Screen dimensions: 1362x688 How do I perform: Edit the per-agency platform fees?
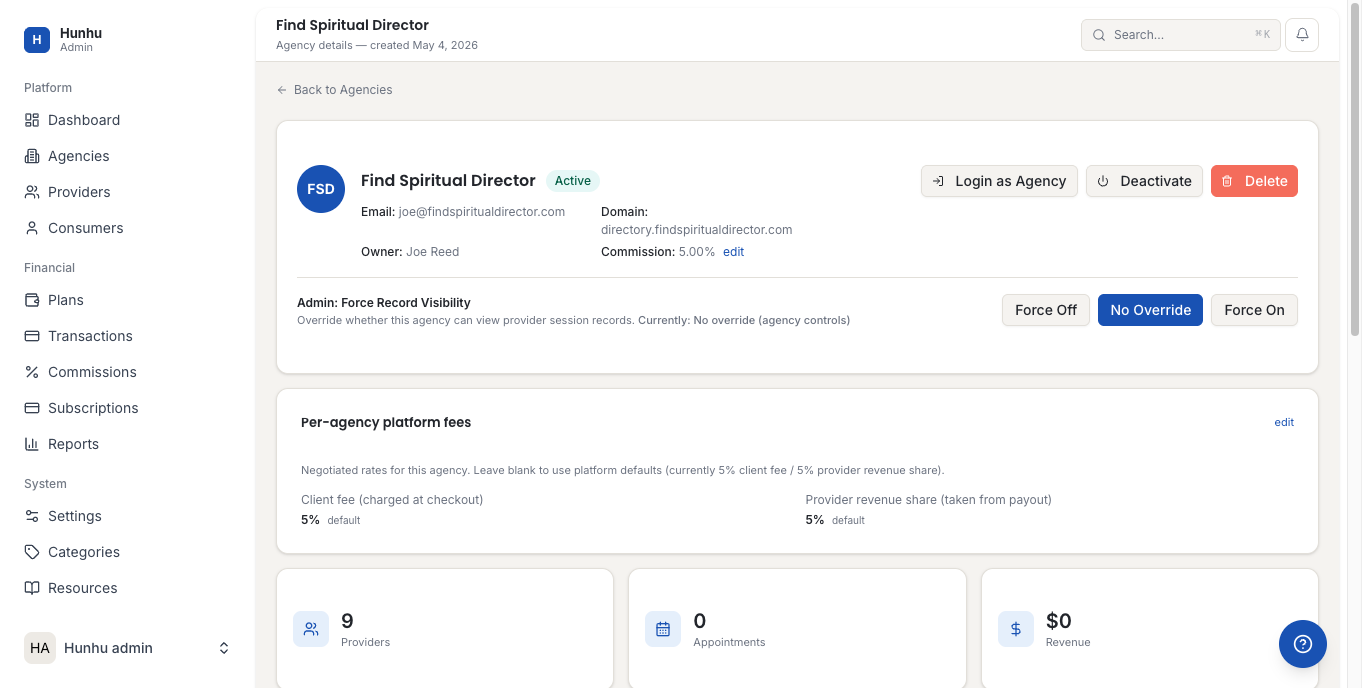[x=1284, y=423]
